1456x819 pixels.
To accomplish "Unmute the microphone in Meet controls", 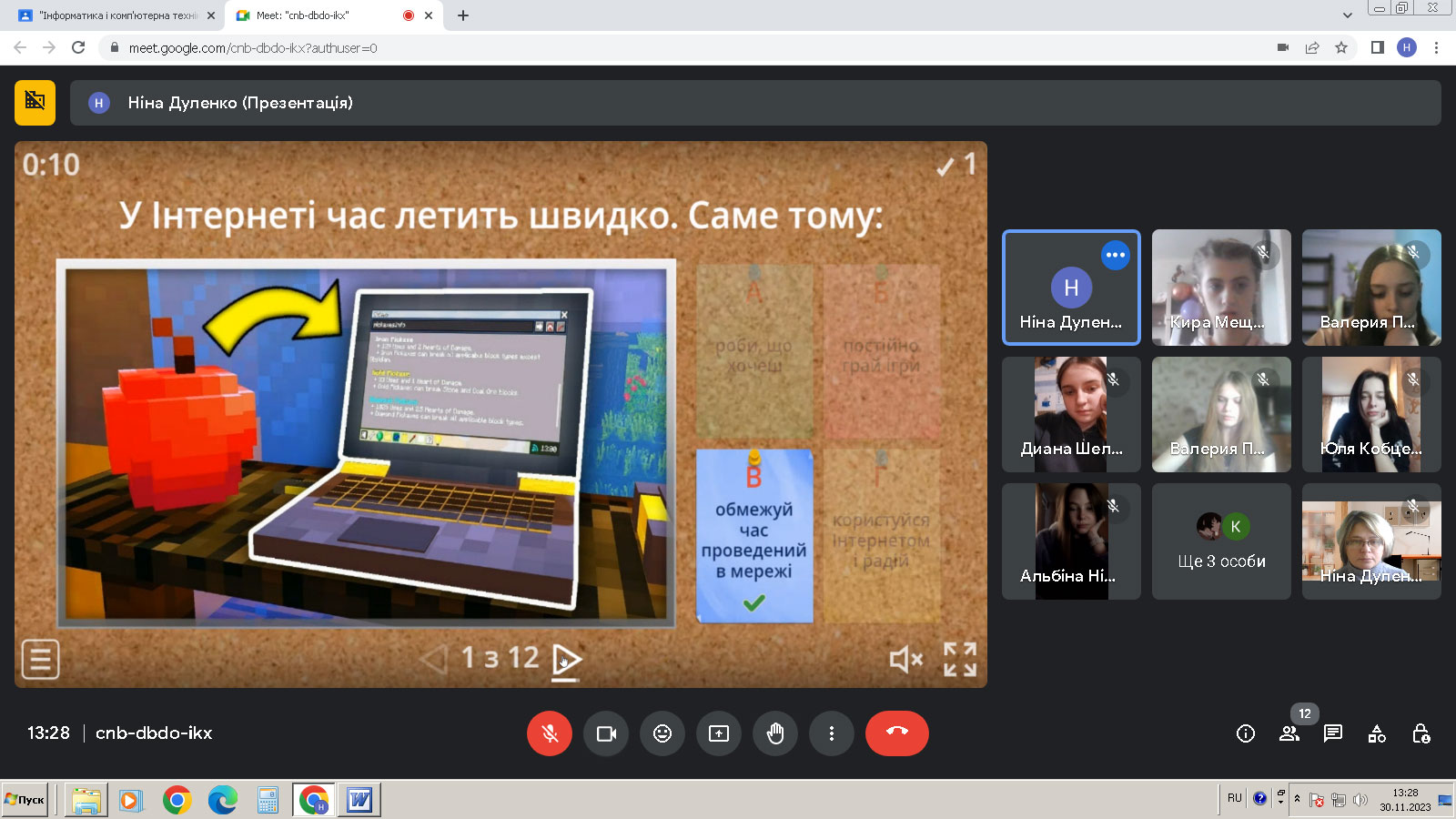I will (550, 733).
